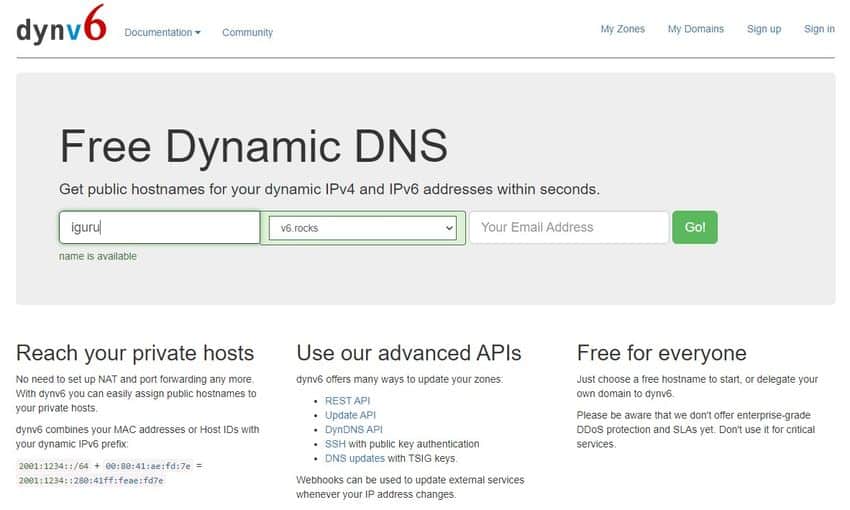Open the Documentation dropdown menu
The height and width of the screenshot is (510, 850).
162,33
